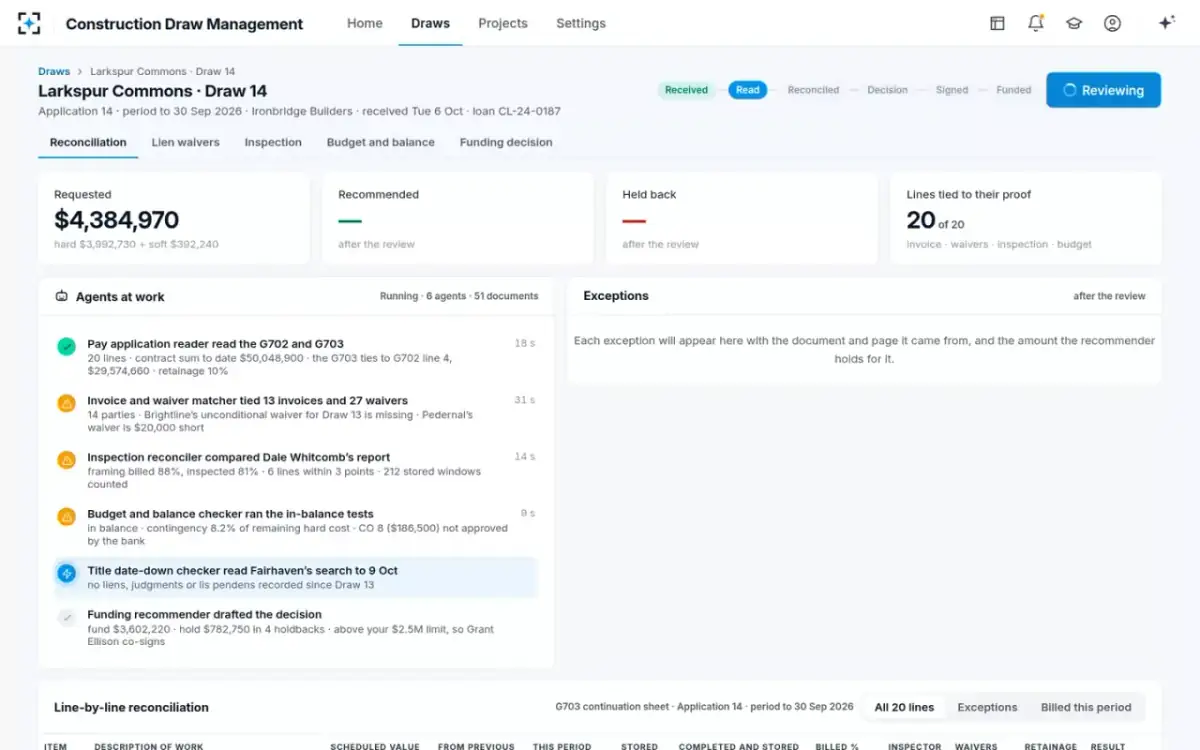Click green check icon for Pay application reader
The width and height of the screenshot is (1200, 750).
(66, 347)
